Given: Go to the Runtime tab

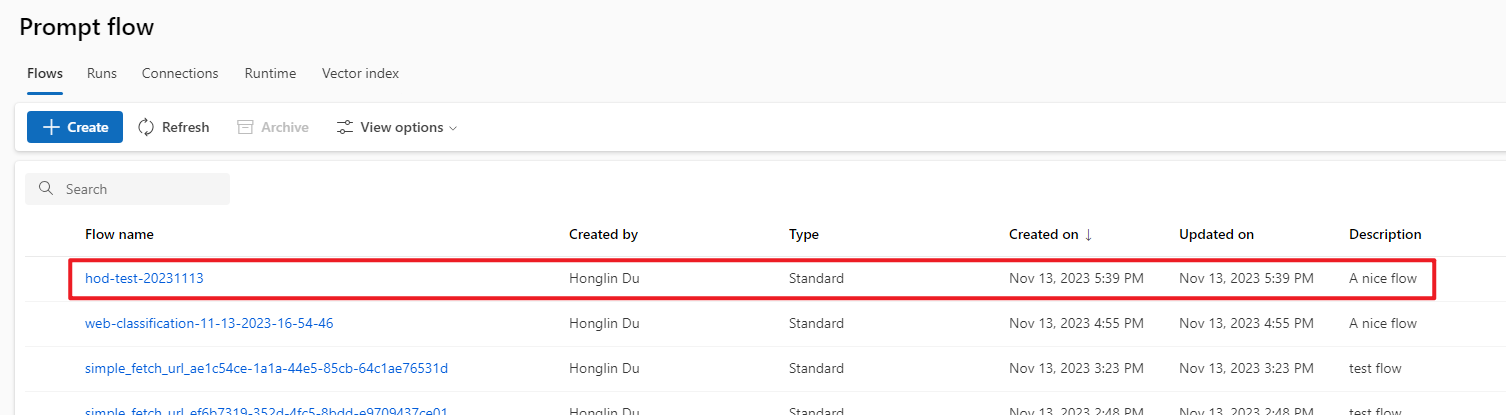Looking at the screenshot, I should (x=270, y=73).
